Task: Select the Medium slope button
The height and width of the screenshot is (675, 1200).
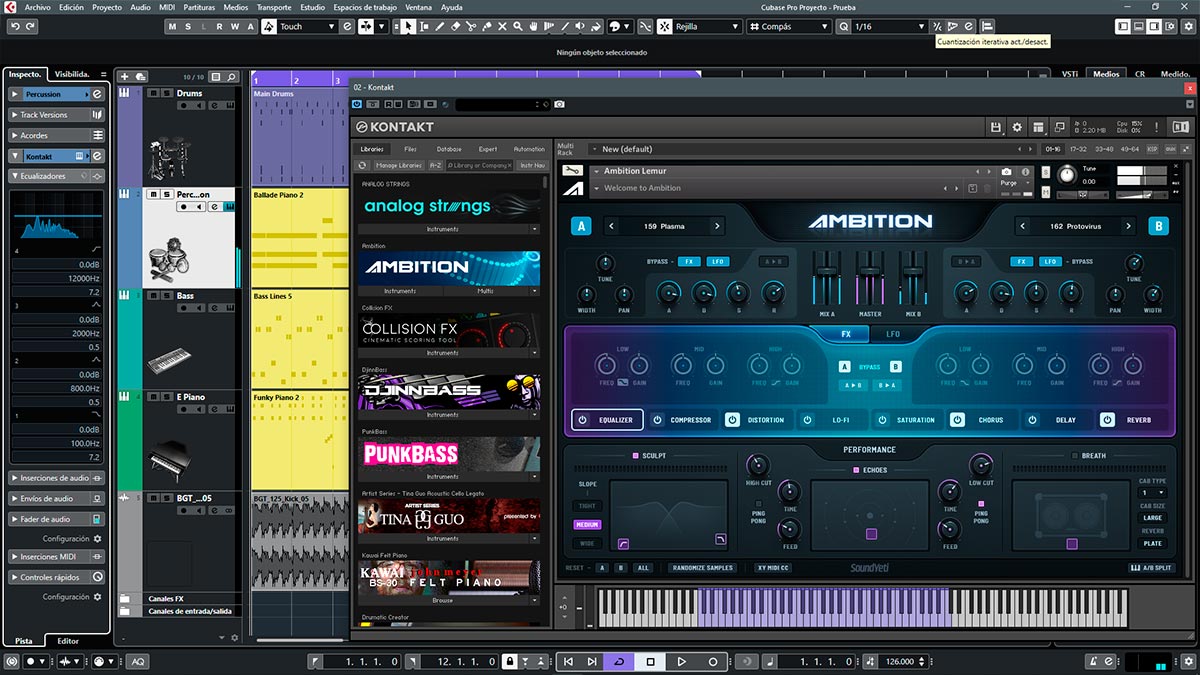Action: coord(587,525)
